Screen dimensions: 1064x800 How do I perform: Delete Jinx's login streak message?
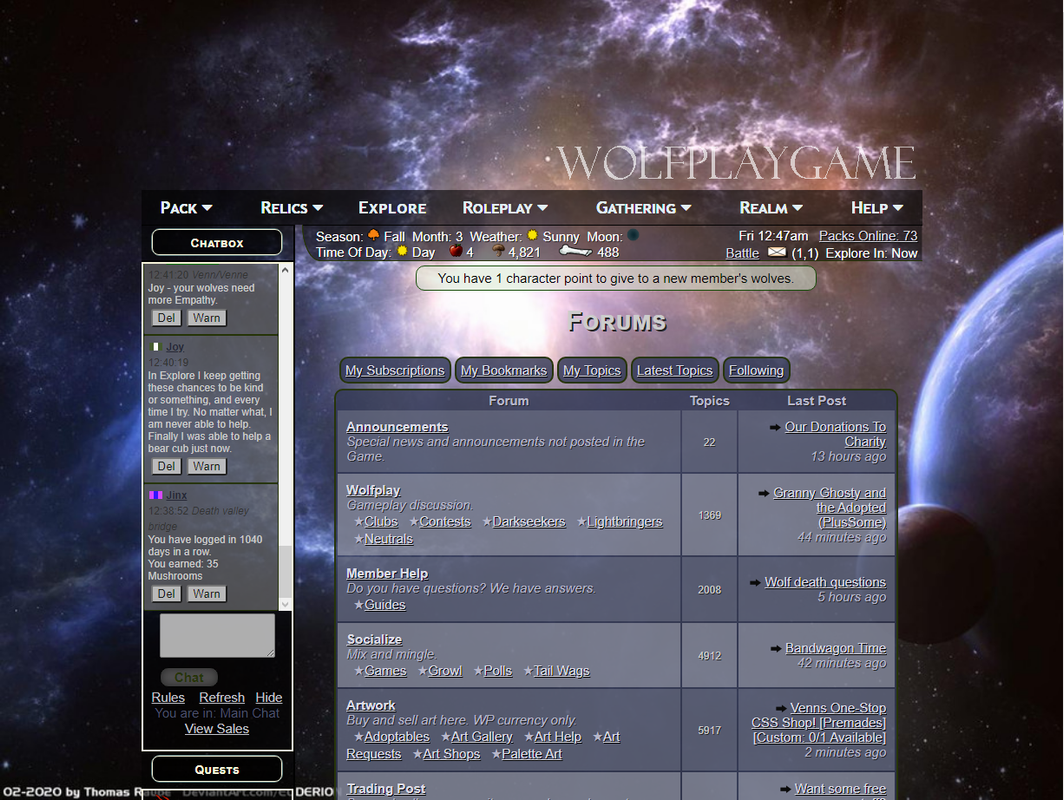pos(166,594)
